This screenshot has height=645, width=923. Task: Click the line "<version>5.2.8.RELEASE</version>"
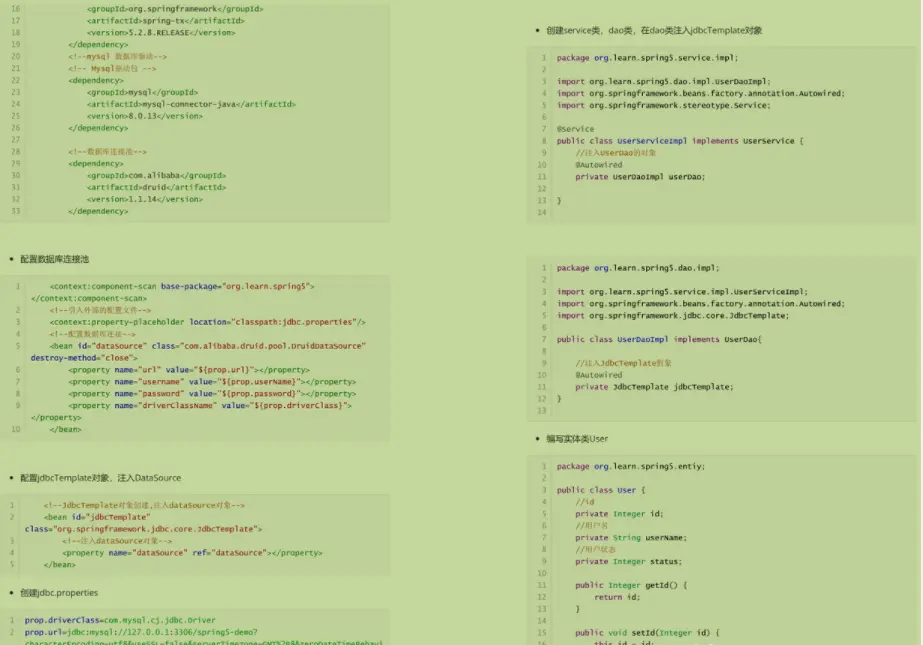coord(161,32)
